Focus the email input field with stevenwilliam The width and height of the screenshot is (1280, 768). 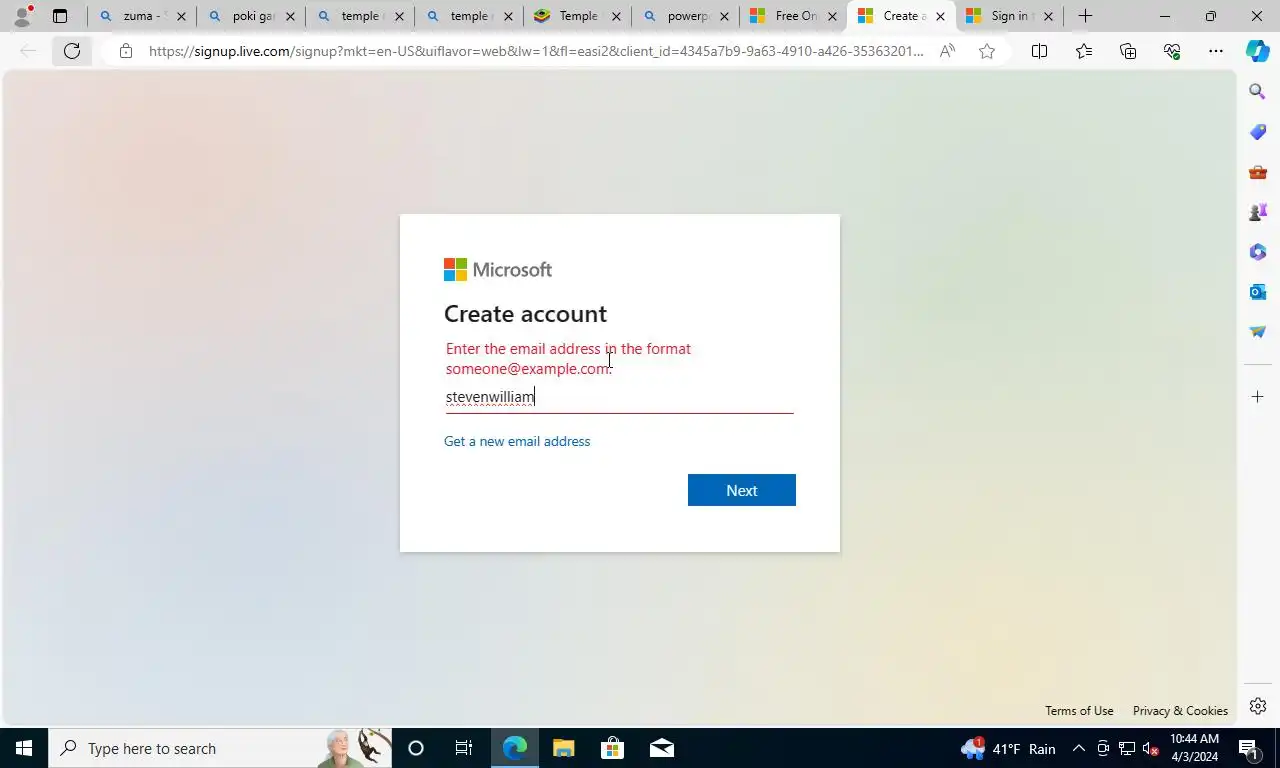pos(619,397)
